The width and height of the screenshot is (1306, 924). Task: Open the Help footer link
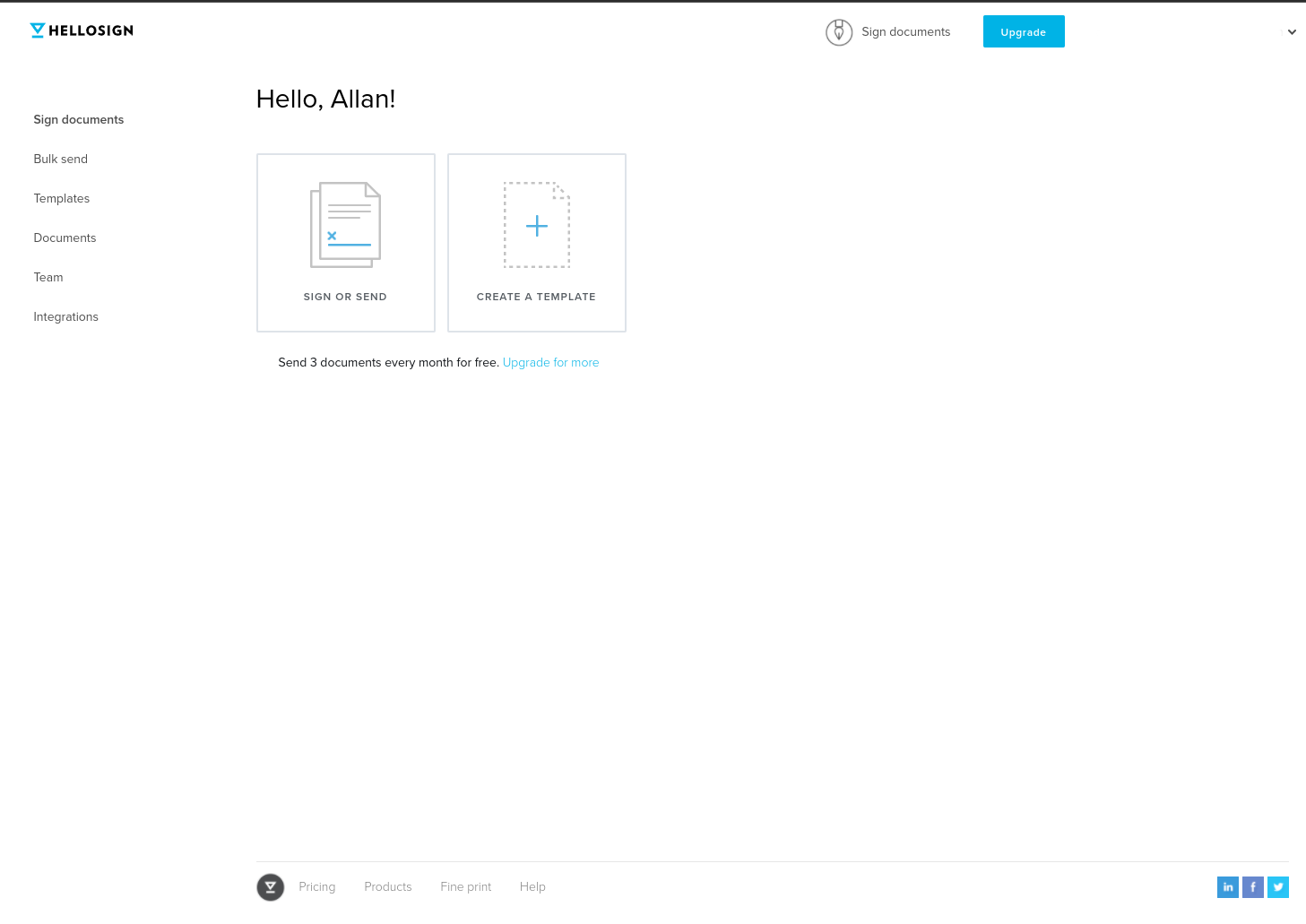coord(532,886)
